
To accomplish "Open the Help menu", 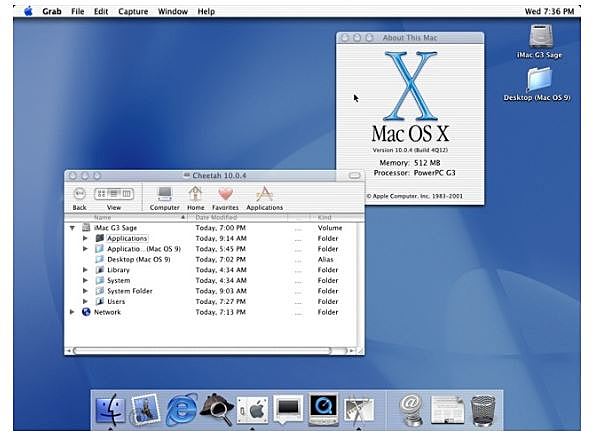I will click(x=206, y=11).
